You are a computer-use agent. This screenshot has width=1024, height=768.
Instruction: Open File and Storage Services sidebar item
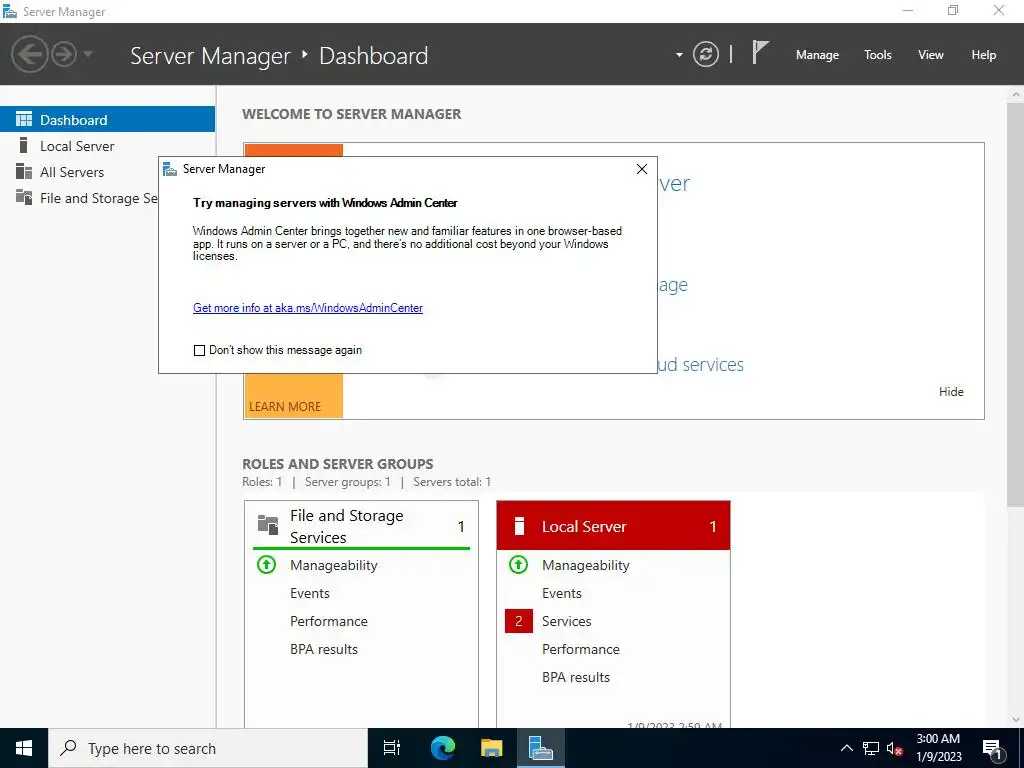coord(79,198)
